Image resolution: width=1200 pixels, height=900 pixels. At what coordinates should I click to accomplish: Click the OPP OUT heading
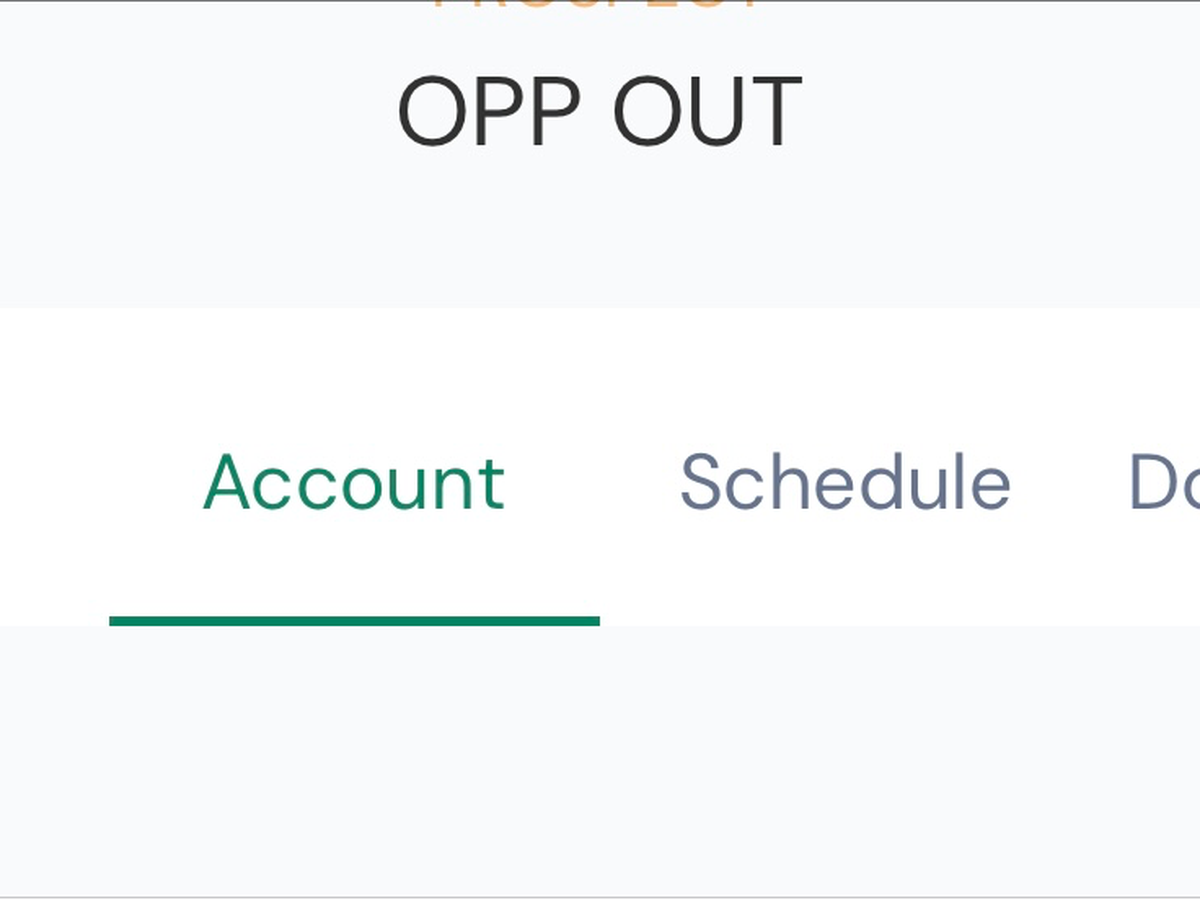point(599,112)
